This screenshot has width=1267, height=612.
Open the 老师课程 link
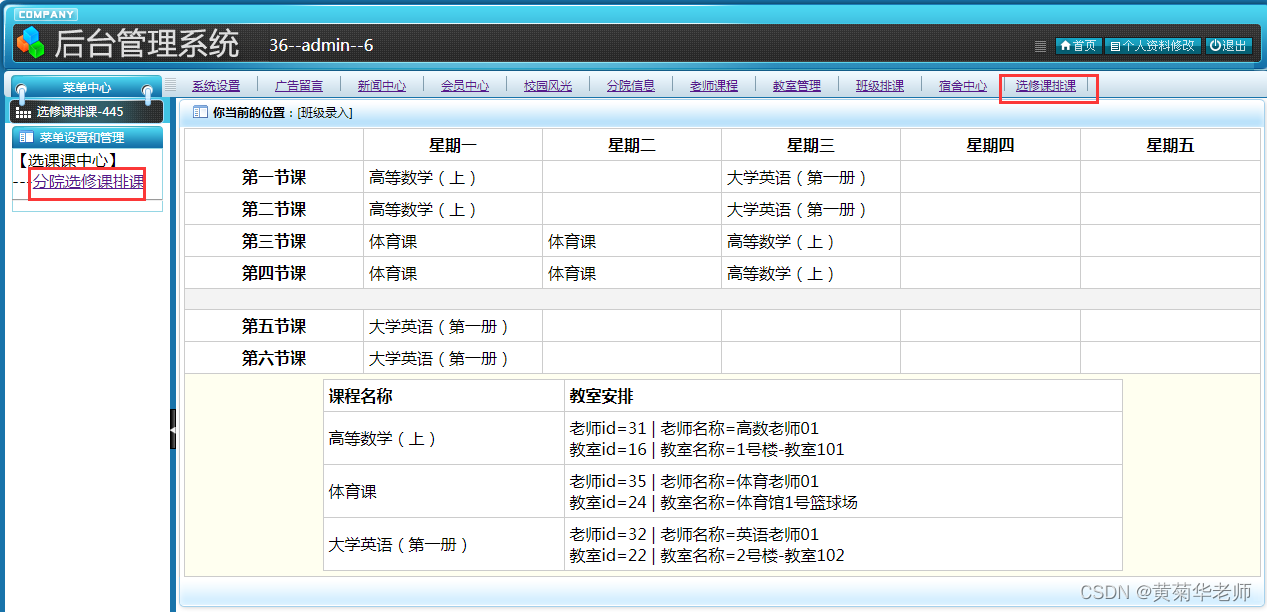point(713,85)
